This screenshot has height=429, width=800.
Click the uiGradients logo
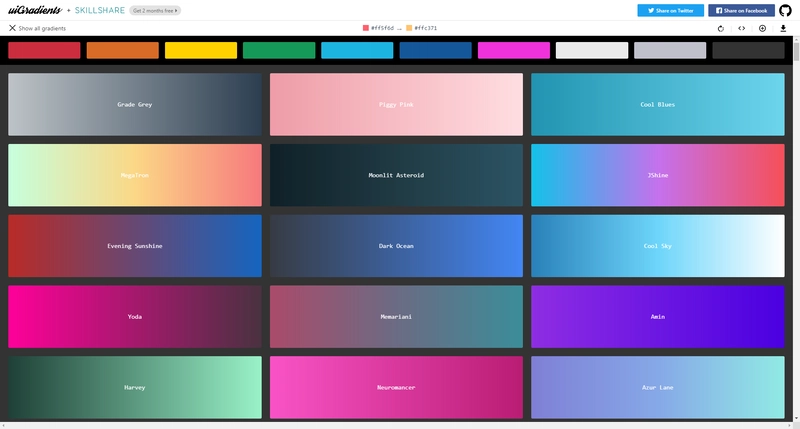tap(35, 10)
